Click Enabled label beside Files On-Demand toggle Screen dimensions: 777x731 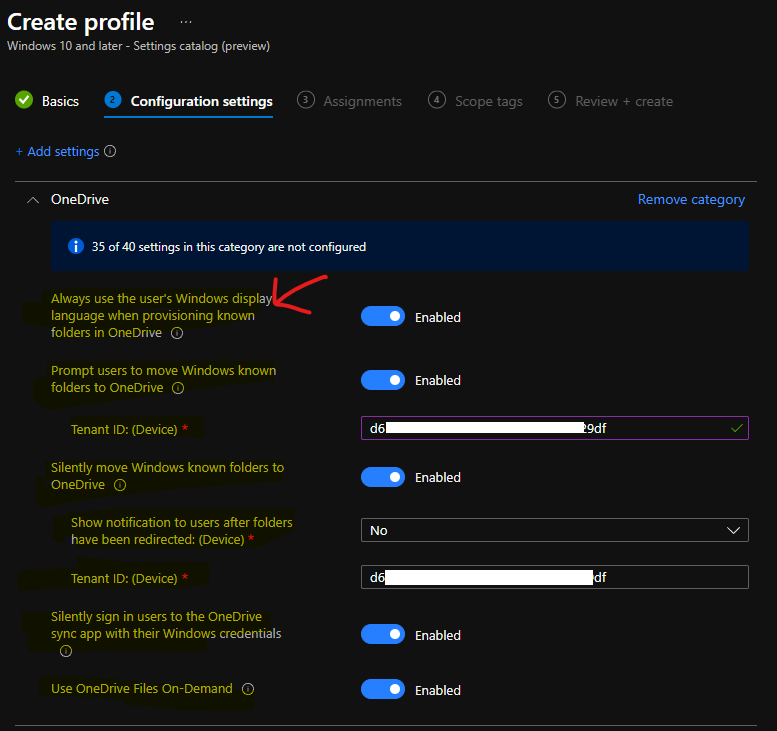pos(438,690)
